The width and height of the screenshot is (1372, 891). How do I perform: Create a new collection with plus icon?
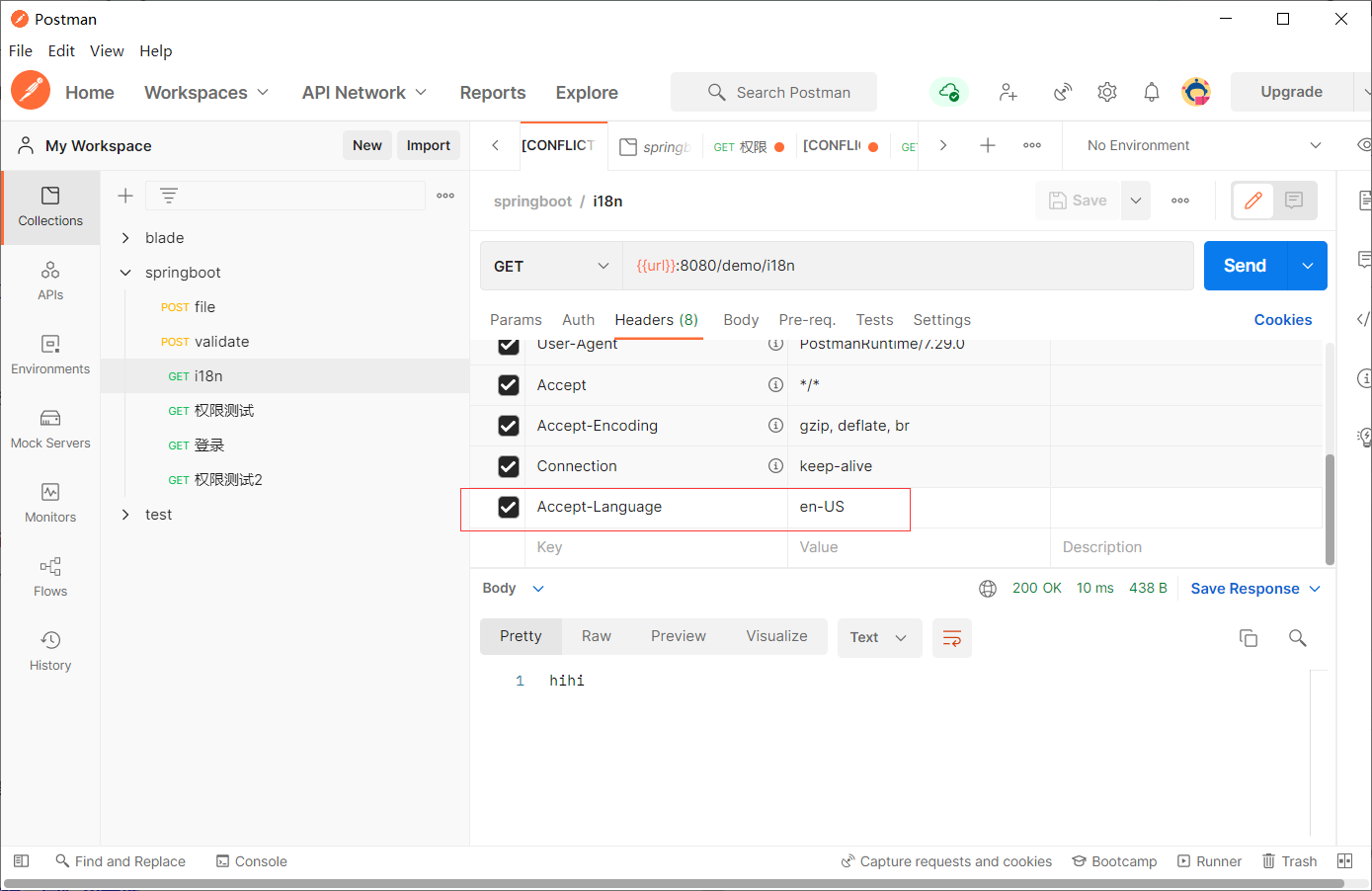click(125, 196)
